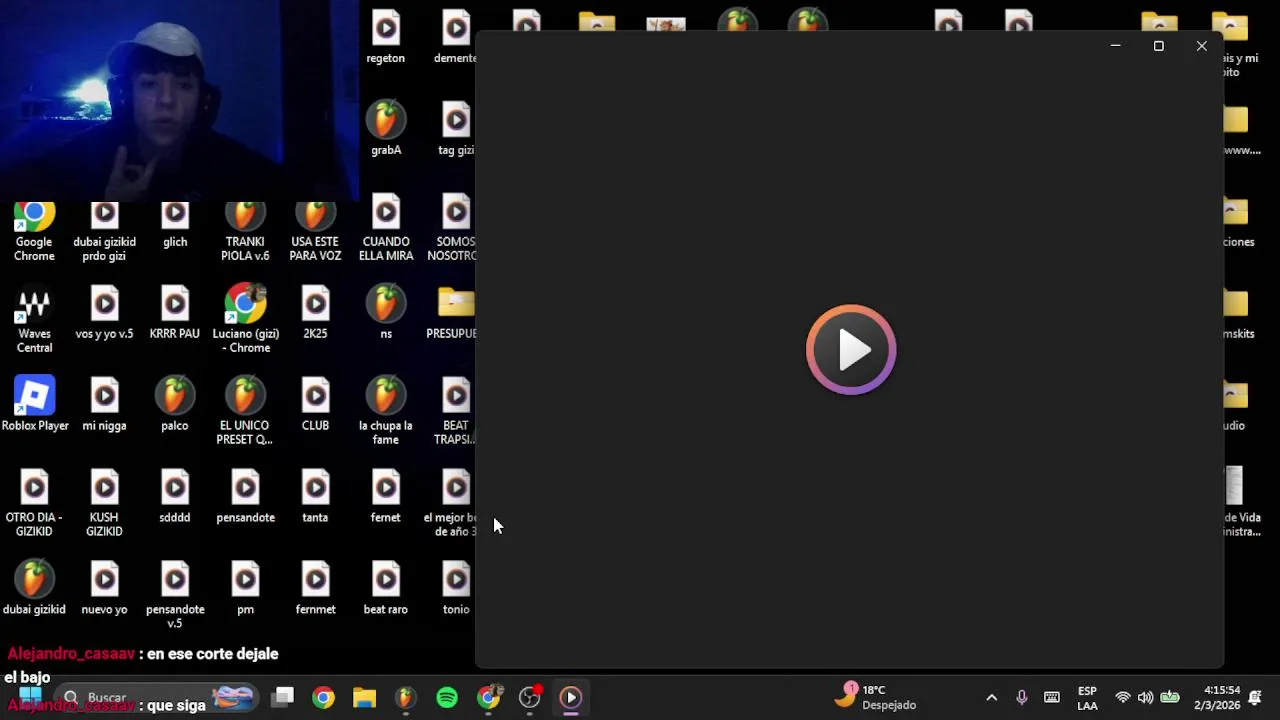Open Spotify from the taskbar
The width and height of the screenshot is (1280, 720).
point(447,697)
